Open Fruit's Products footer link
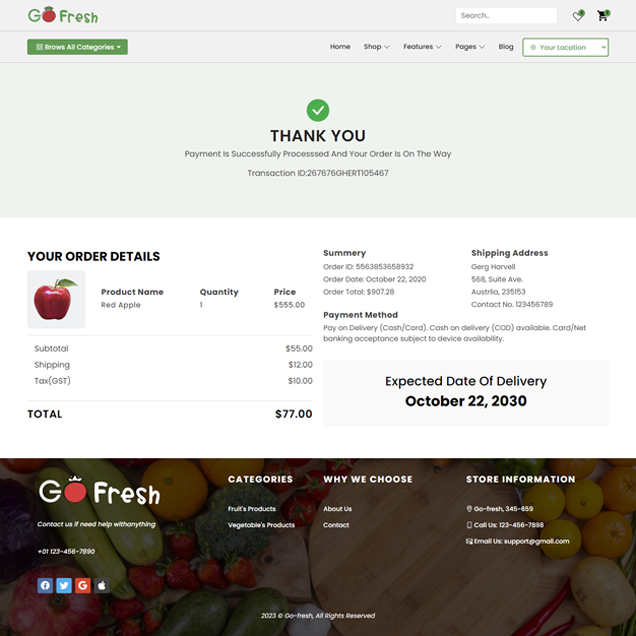This screenshot has height=636, width=636. [251, 509]
